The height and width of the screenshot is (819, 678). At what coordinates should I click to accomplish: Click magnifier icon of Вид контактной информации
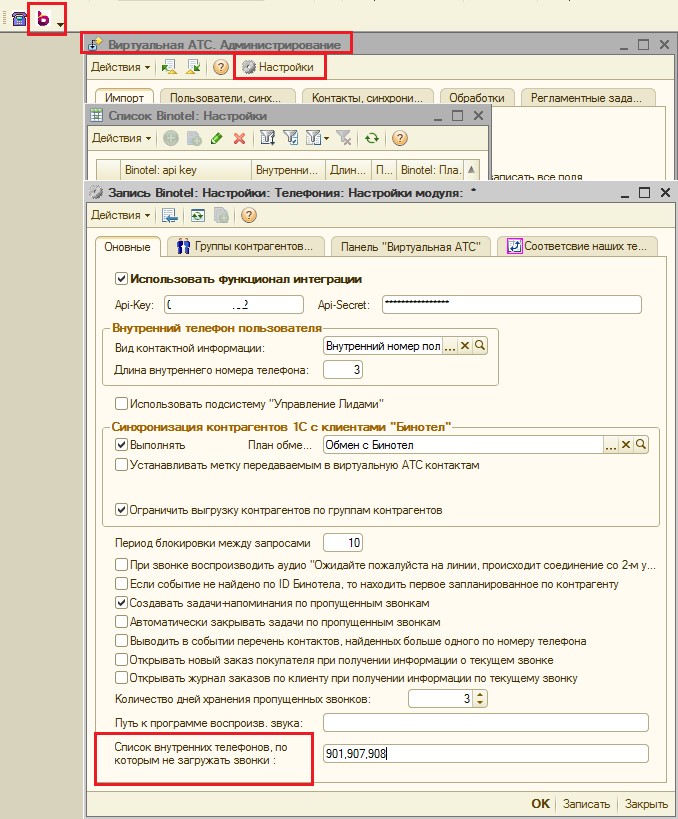pos(480,346)
